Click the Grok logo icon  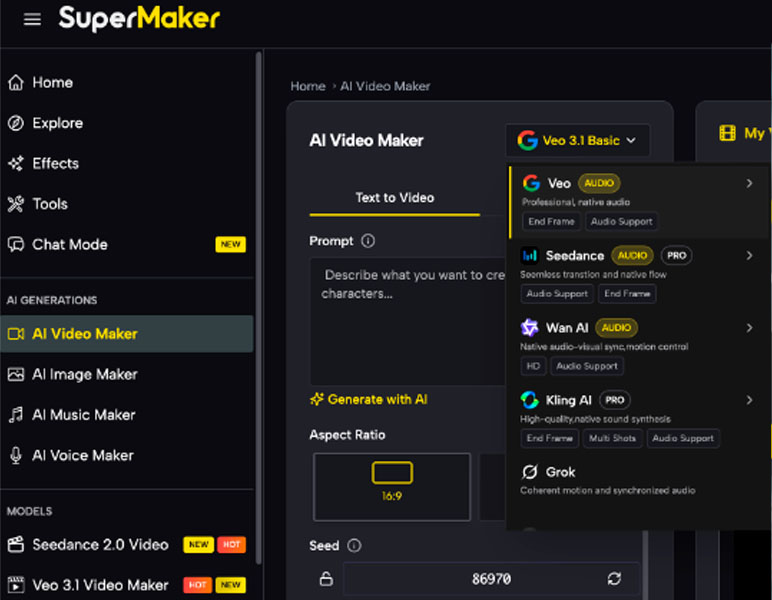[x=530, y=472]
